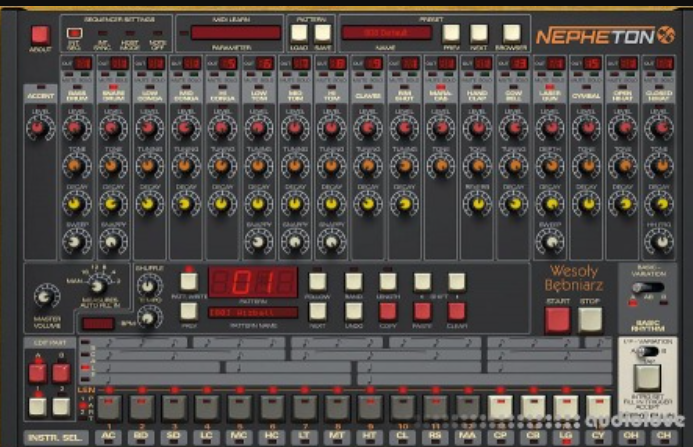Image resolution: width=693 pixels, height=447 pixels.
Task: Click the red CLEAR button
Action: pyautogui.click(x=457, y=312)
